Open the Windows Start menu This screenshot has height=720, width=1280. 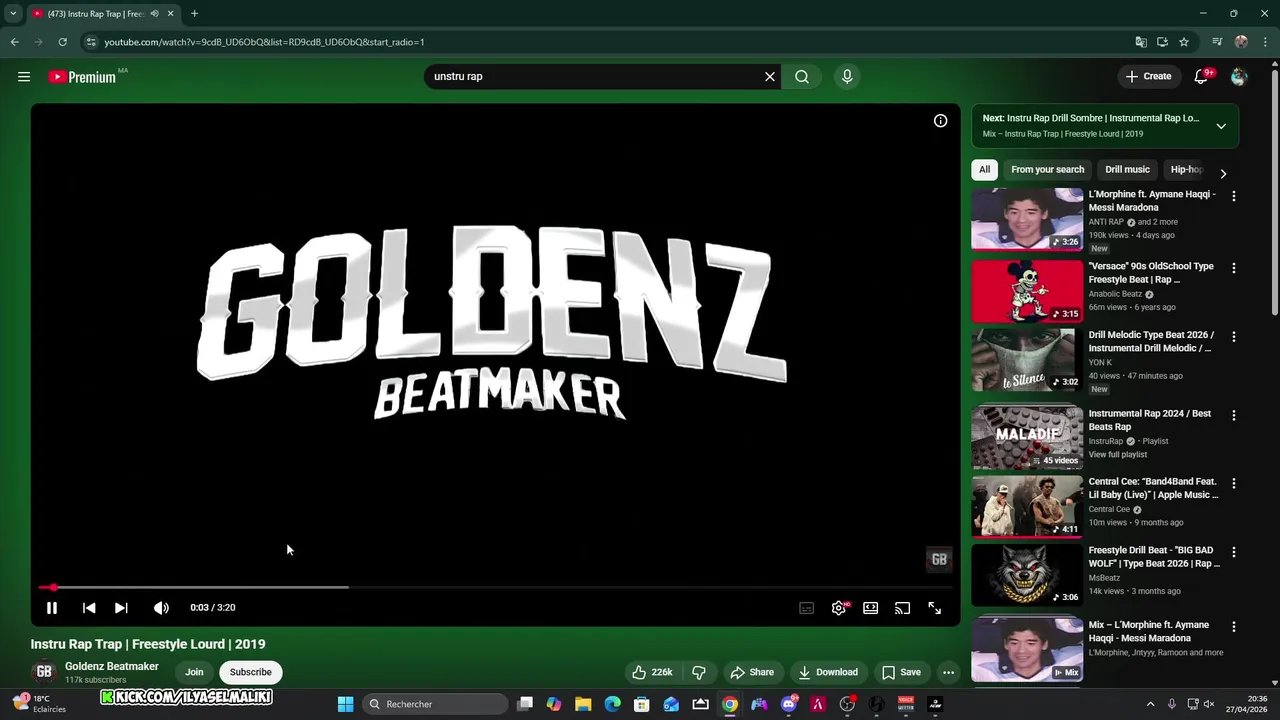point(345,704)
